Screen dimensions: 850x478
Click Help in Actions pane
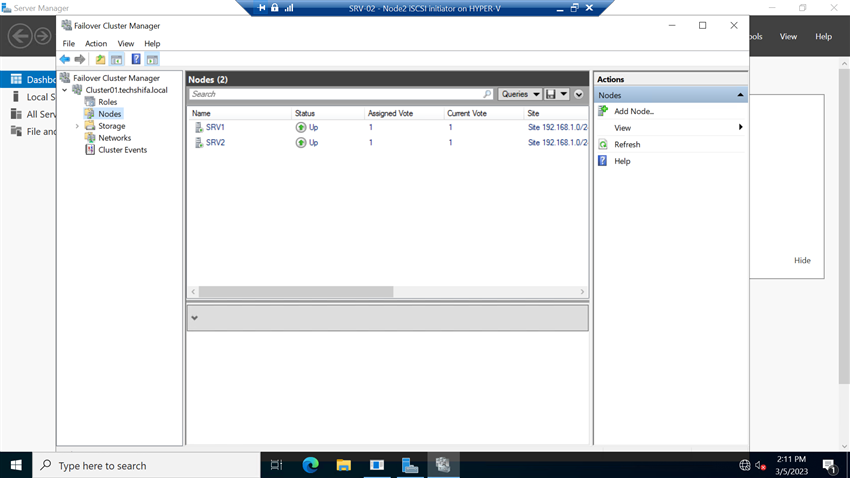[622, 161]
